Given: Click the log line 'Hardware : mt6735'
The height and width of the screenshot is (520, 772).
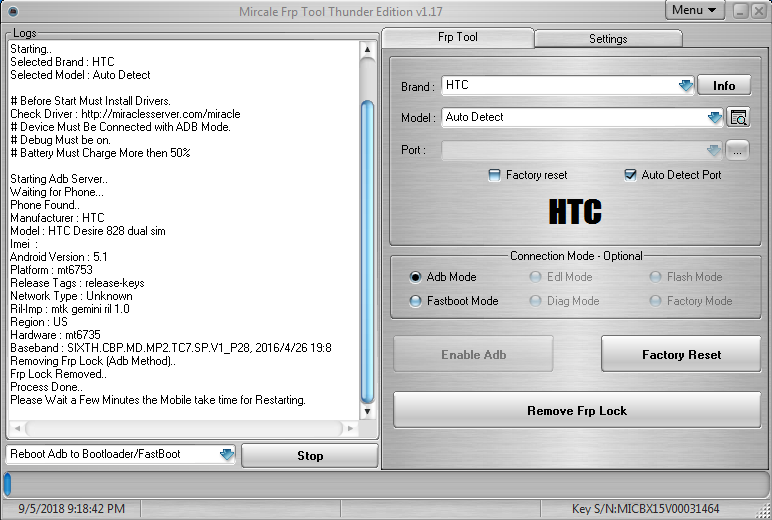Looking at the screenshot, I should pos(55,335).
